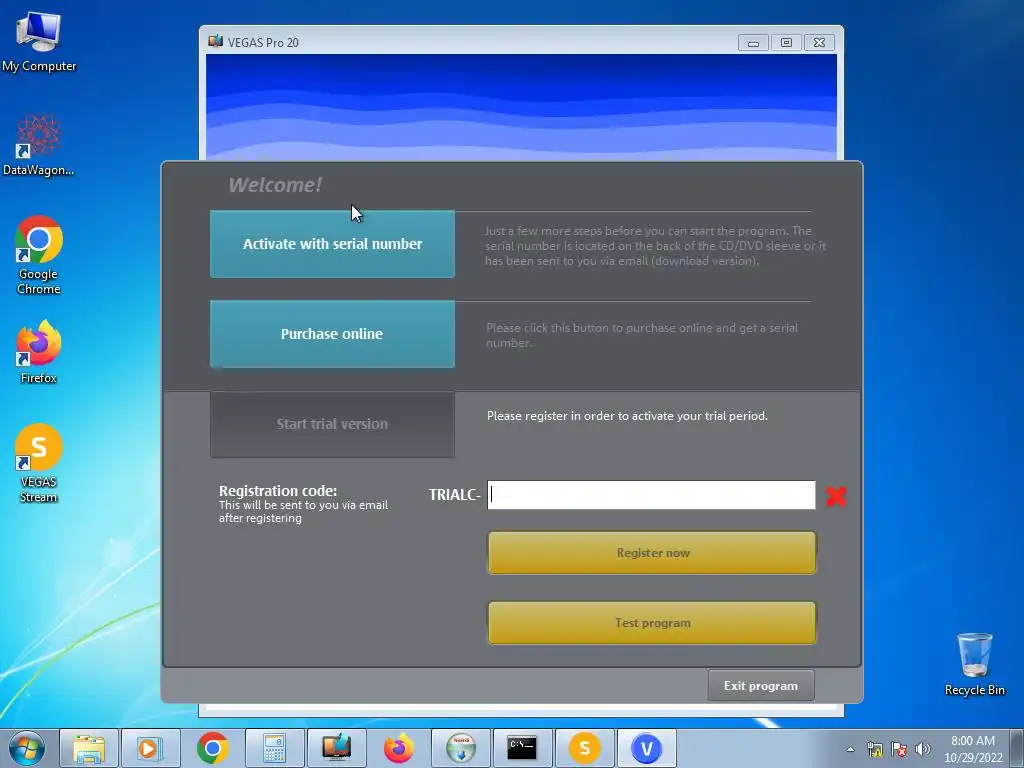Image resolution: width=1024 pixels, height=768 pixels.
Task: Minimize the VEGAS Pro 20 window
Action: click(x=753, y=42)
